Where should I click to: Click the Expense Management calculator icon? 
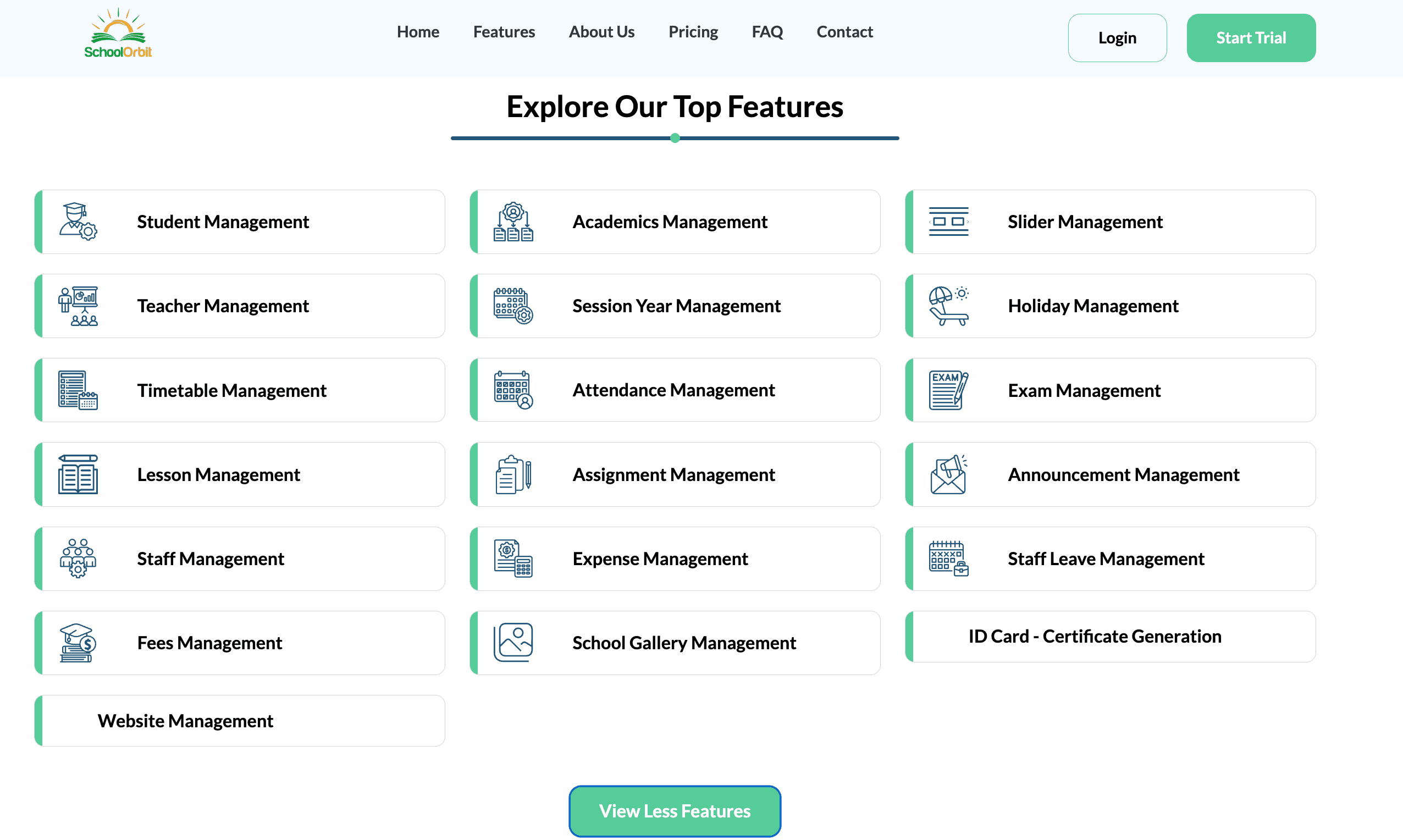click(513, 559)
